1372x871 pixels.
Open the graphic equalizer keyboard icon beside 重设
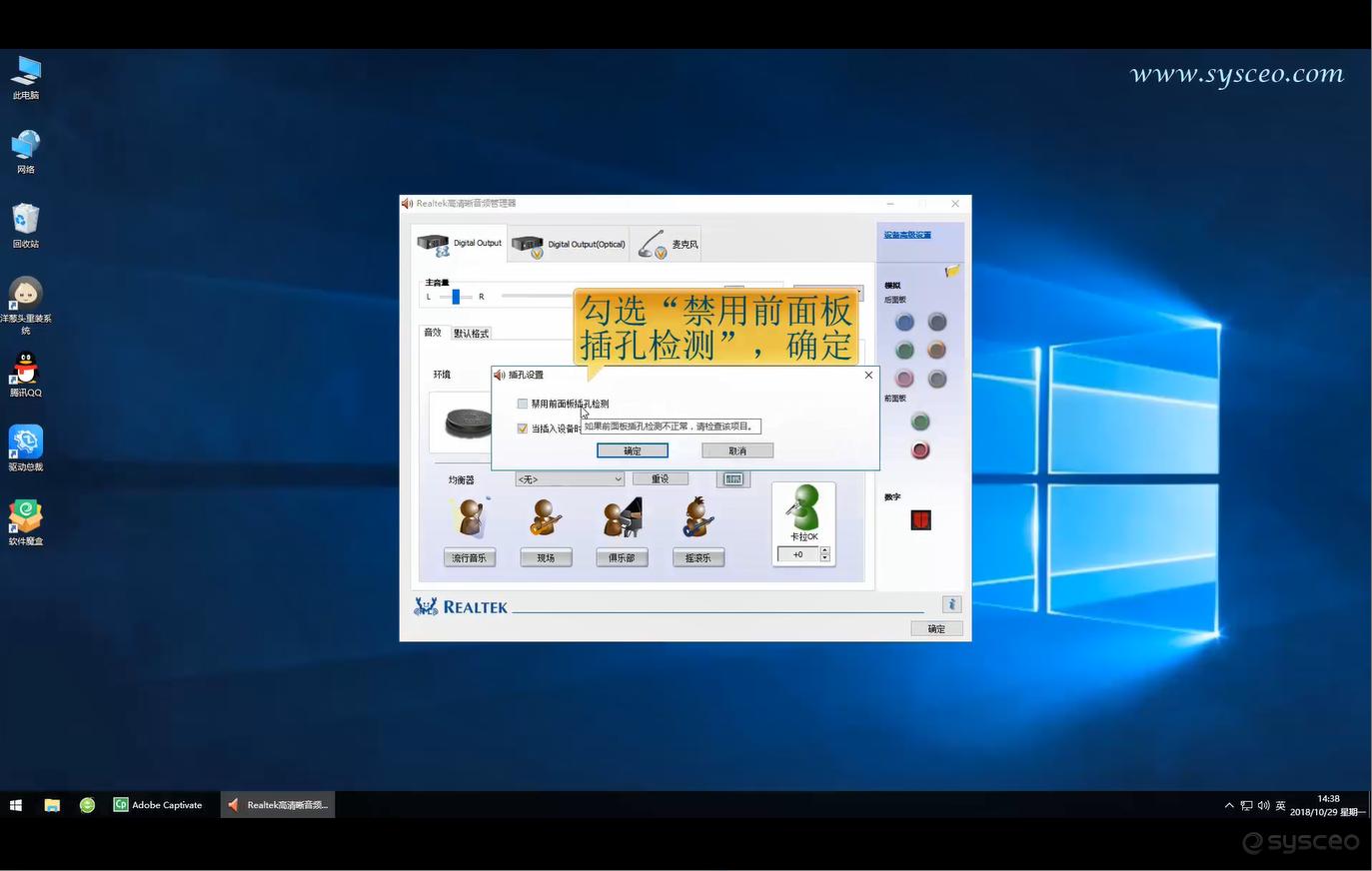[732, 478]
